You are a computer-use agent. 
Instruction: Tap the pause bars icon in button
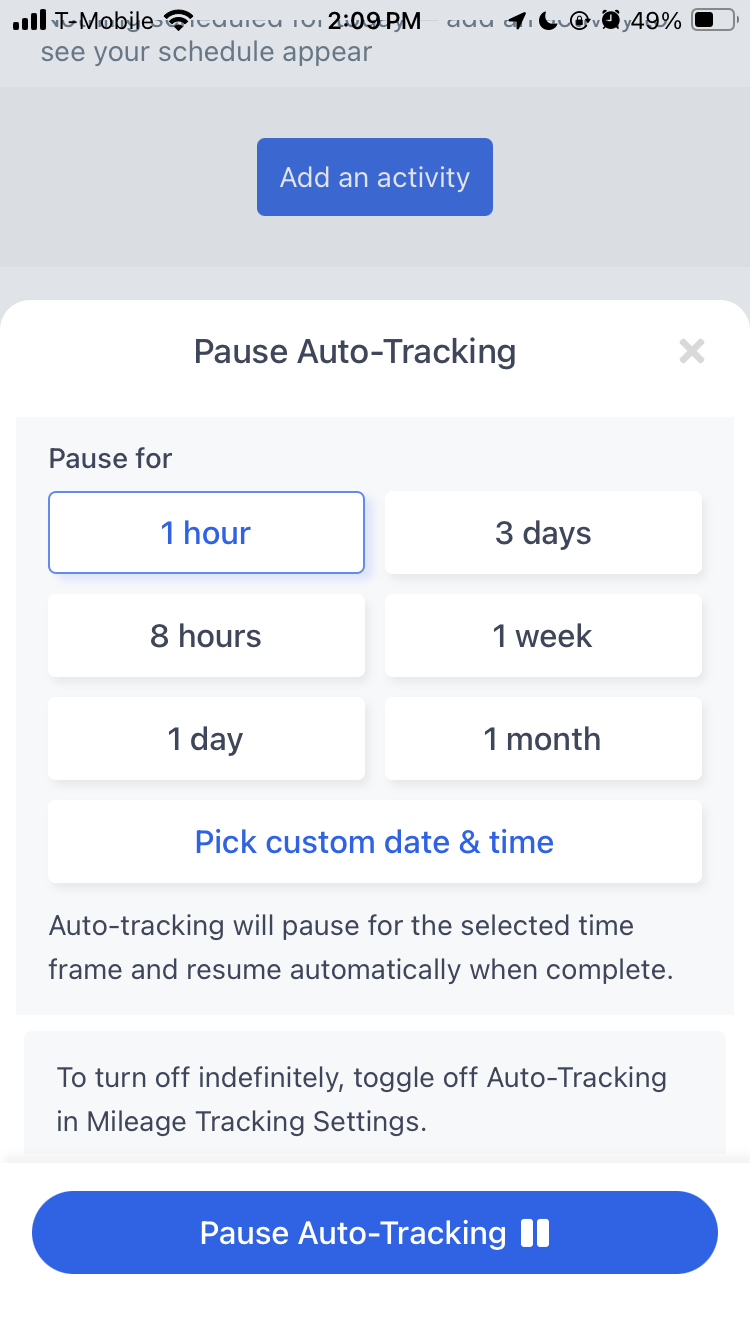click(x=535, y=1233)
